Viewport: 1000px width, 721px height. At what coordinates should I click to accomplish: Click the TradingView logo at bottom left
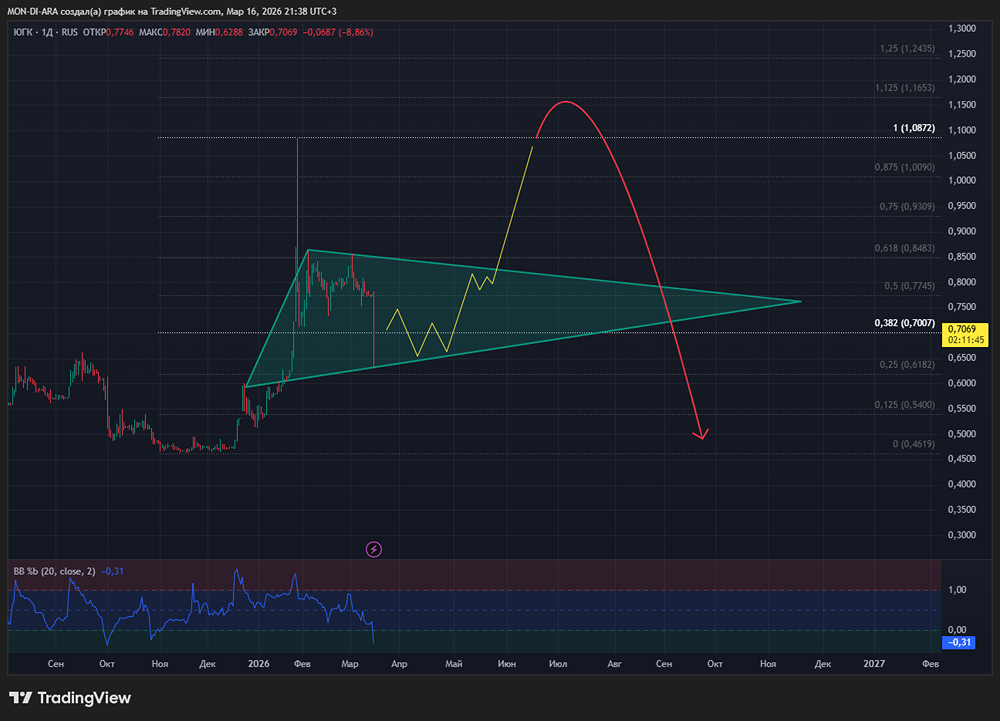pyautogui.click(x=70, y=698)
